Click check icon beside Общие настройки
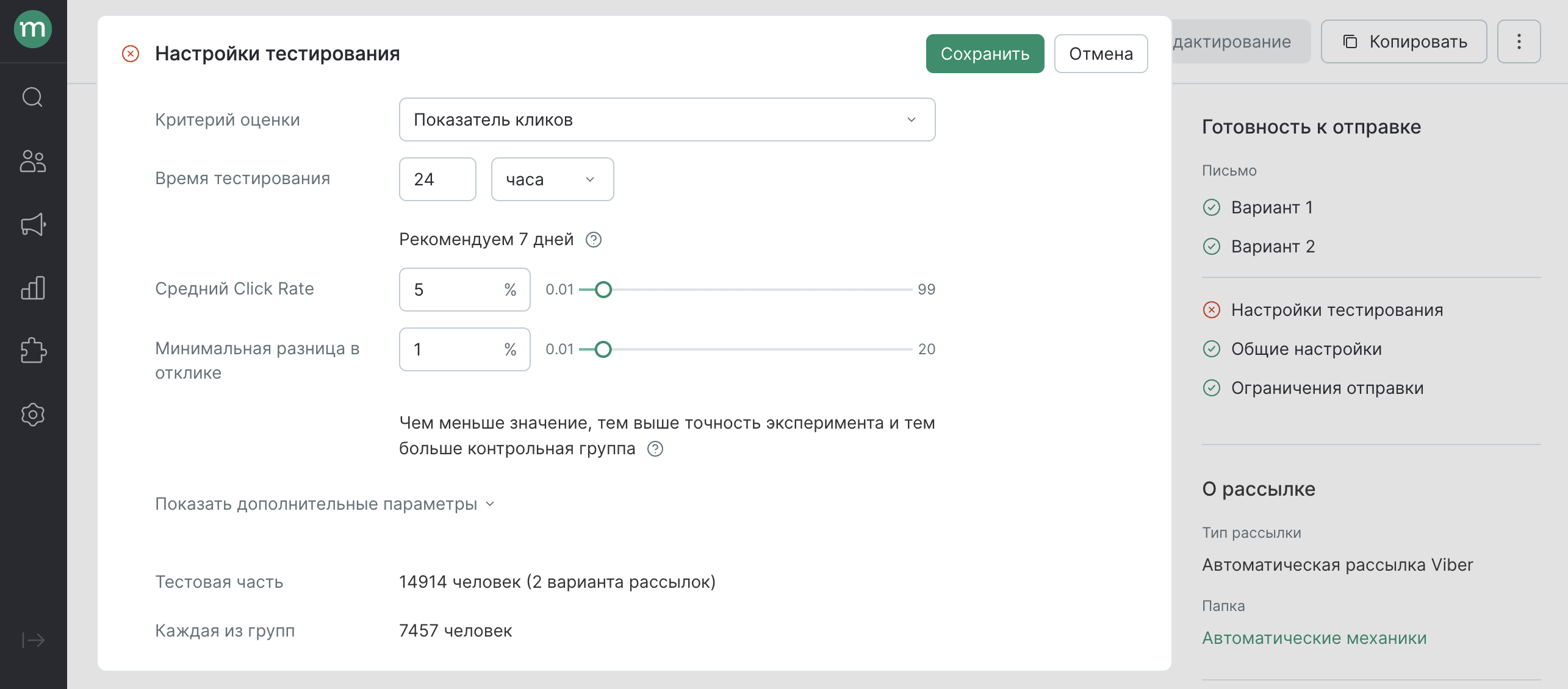This screenshot has width=1568, height=689. point(1212,349)
